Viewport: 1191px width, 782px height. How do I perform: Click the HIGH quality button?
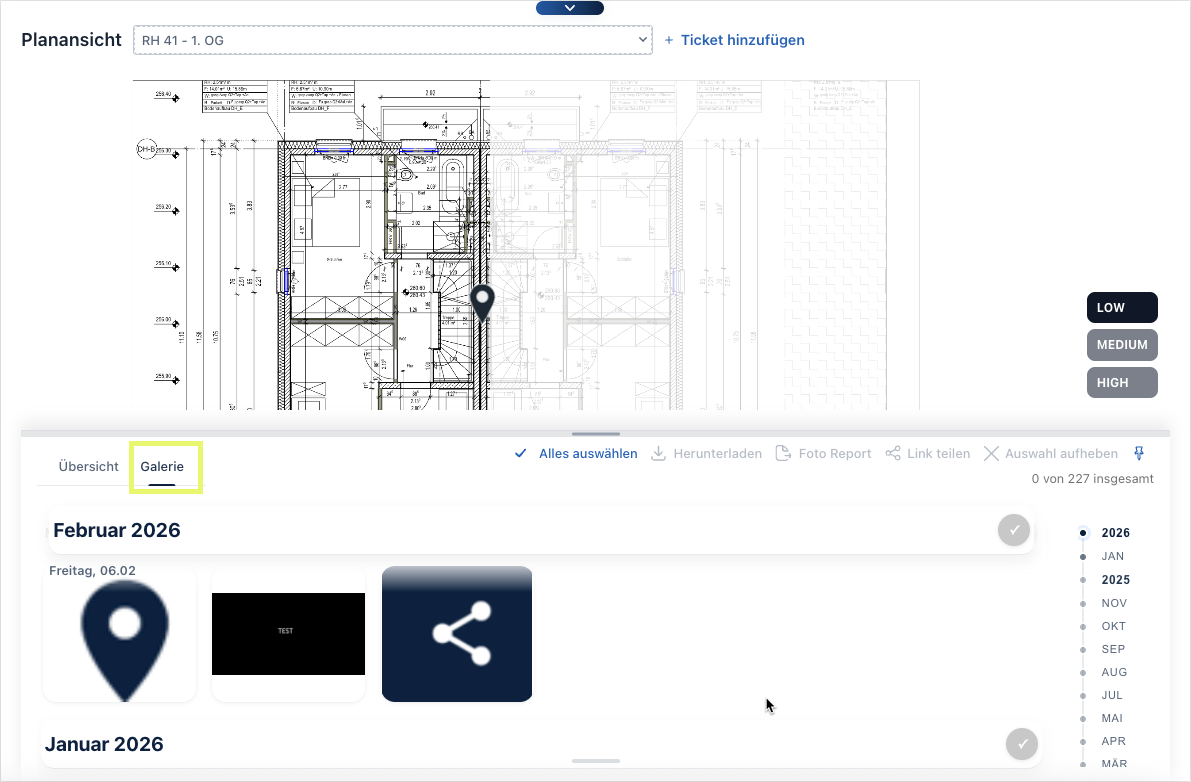1122,383
